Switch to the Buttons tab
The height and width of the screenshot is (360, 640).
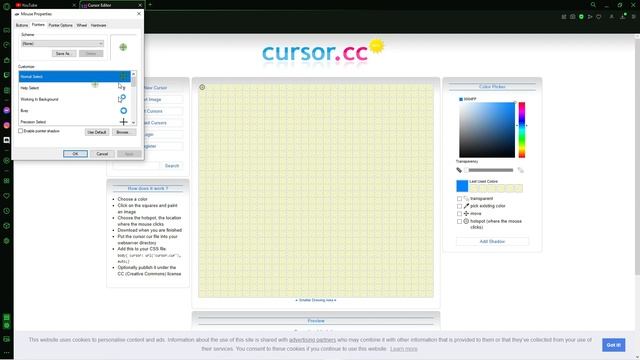22,25
